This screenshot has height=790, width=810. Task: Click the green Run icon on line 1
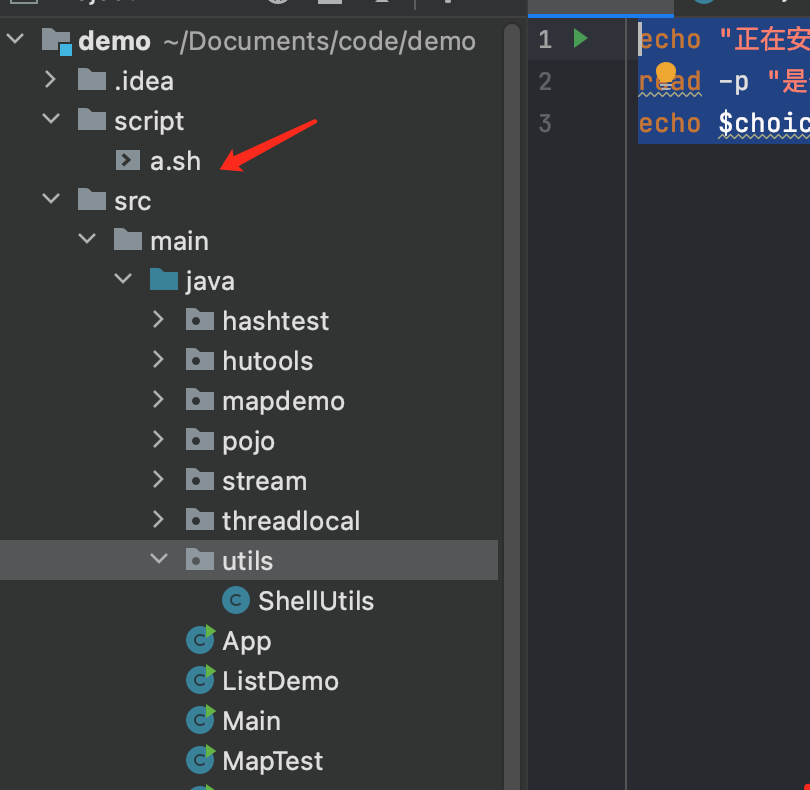tap(579, 38)
